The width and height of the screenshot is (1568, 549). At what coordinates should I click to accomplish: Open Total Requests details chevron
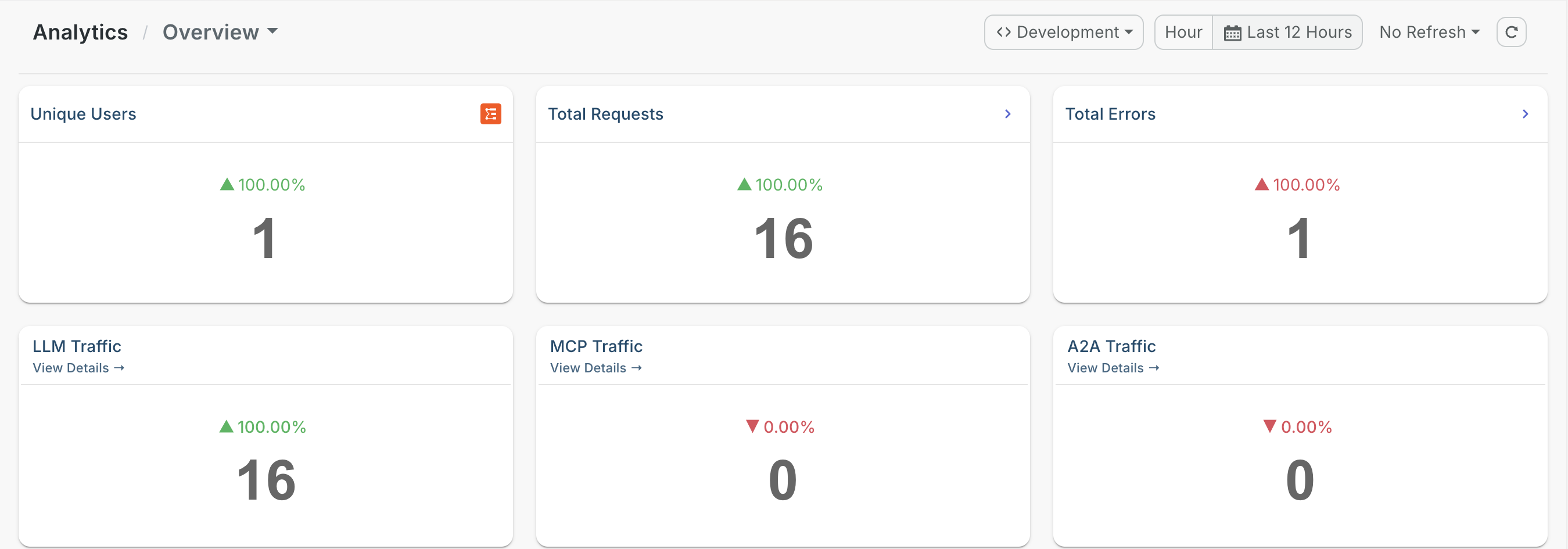pyautogui.click(x=1008, y=114)
